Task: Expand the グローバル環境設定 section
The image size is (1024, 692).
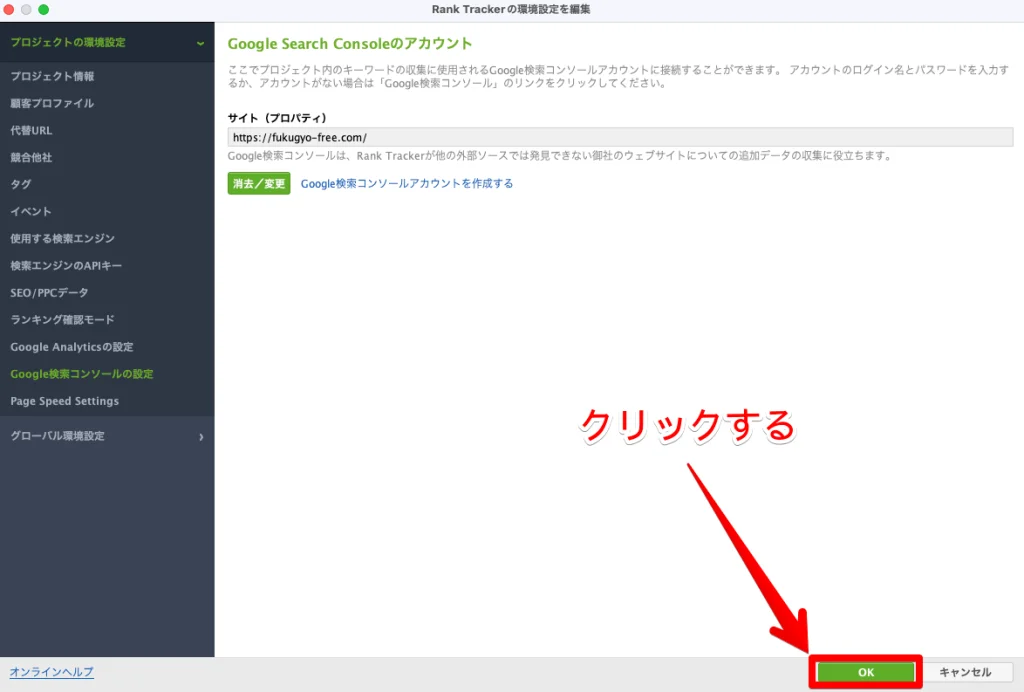Action: click(x=107, y=436)
